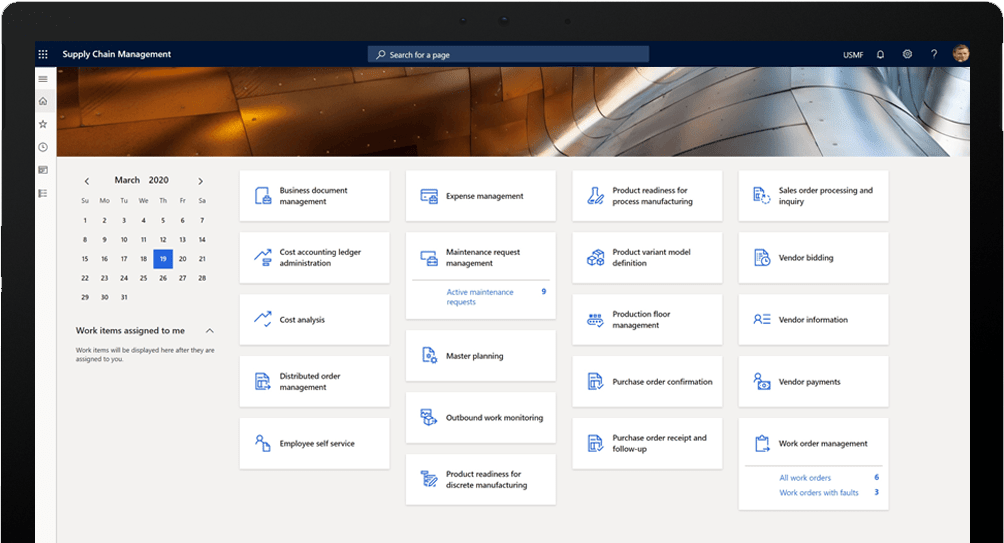The height and width of the screenshot is (543, 1004).
Task: Click the Maintenance request management icon
Action: click(429, 257)
